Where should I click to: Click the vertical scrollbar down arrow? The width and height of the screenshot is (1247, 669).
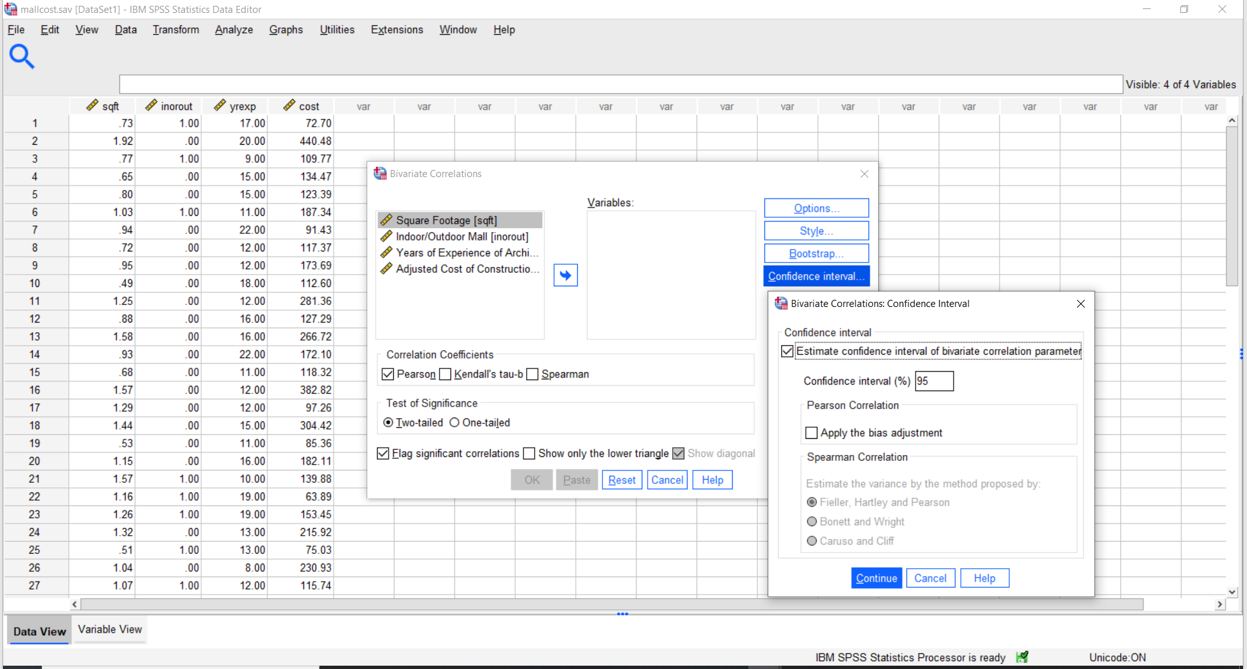(x=1232, y=591)
